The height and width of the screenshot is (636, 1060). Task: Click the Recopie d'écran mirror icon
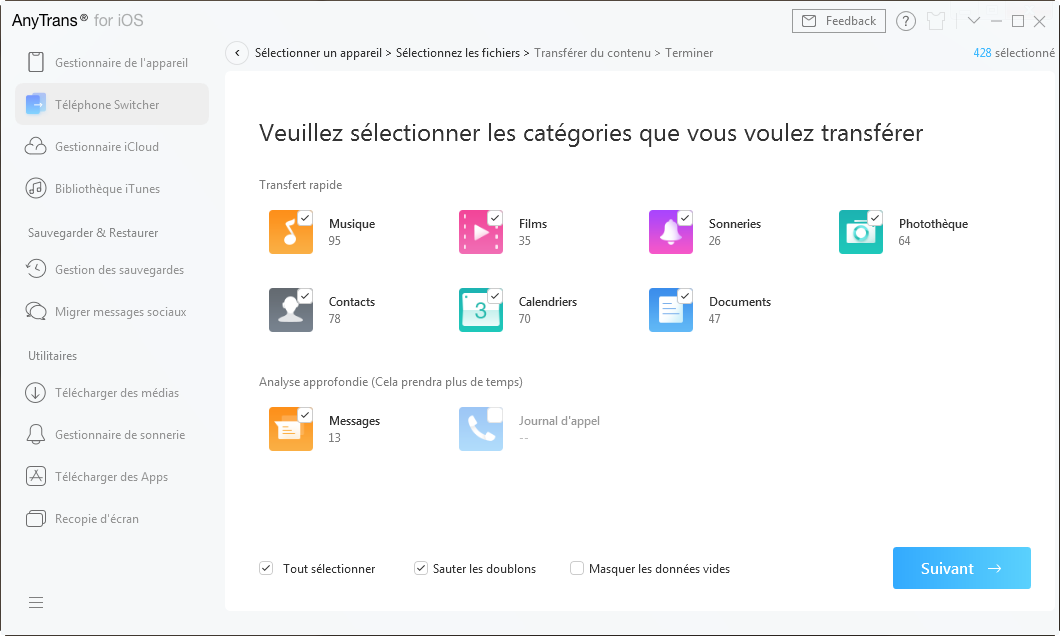[36, 518]
